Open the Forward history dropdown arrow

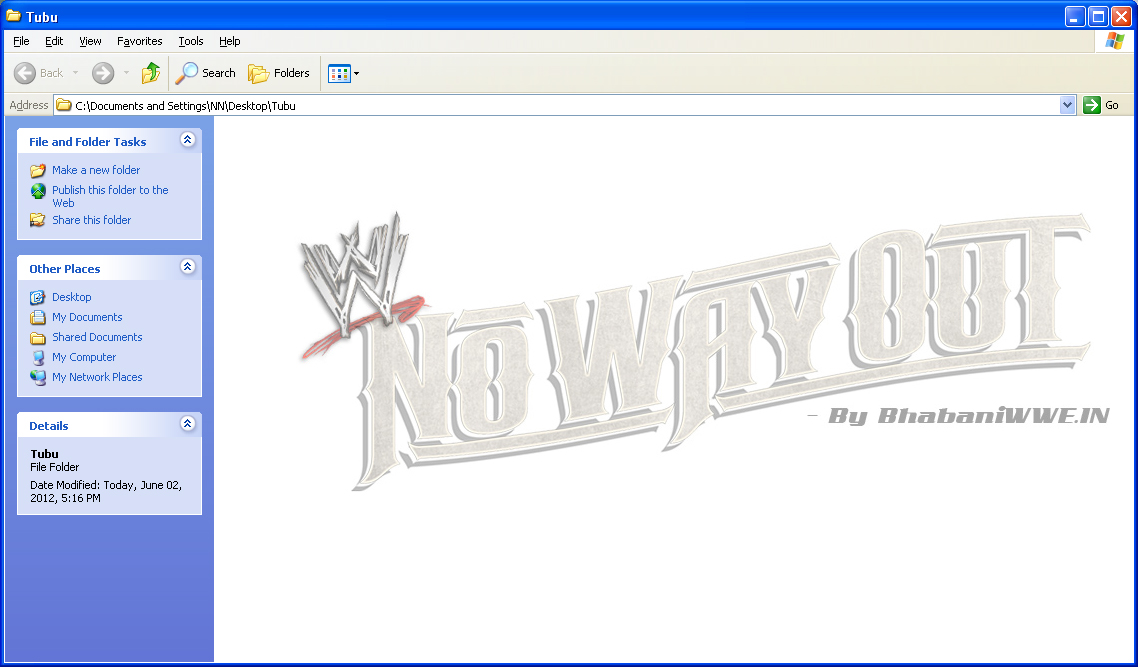[x=126, y=73]
